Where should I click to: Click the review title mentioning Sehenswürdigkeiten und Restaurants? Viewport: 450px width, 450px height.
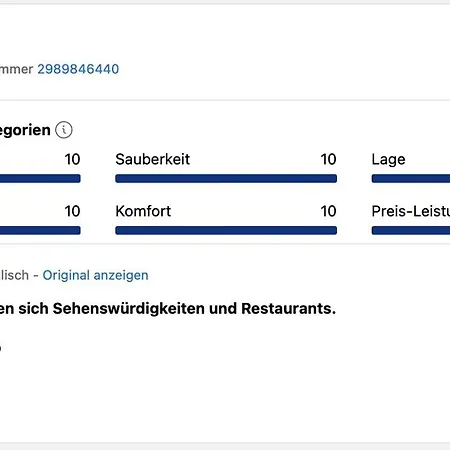tap(168, 308)
